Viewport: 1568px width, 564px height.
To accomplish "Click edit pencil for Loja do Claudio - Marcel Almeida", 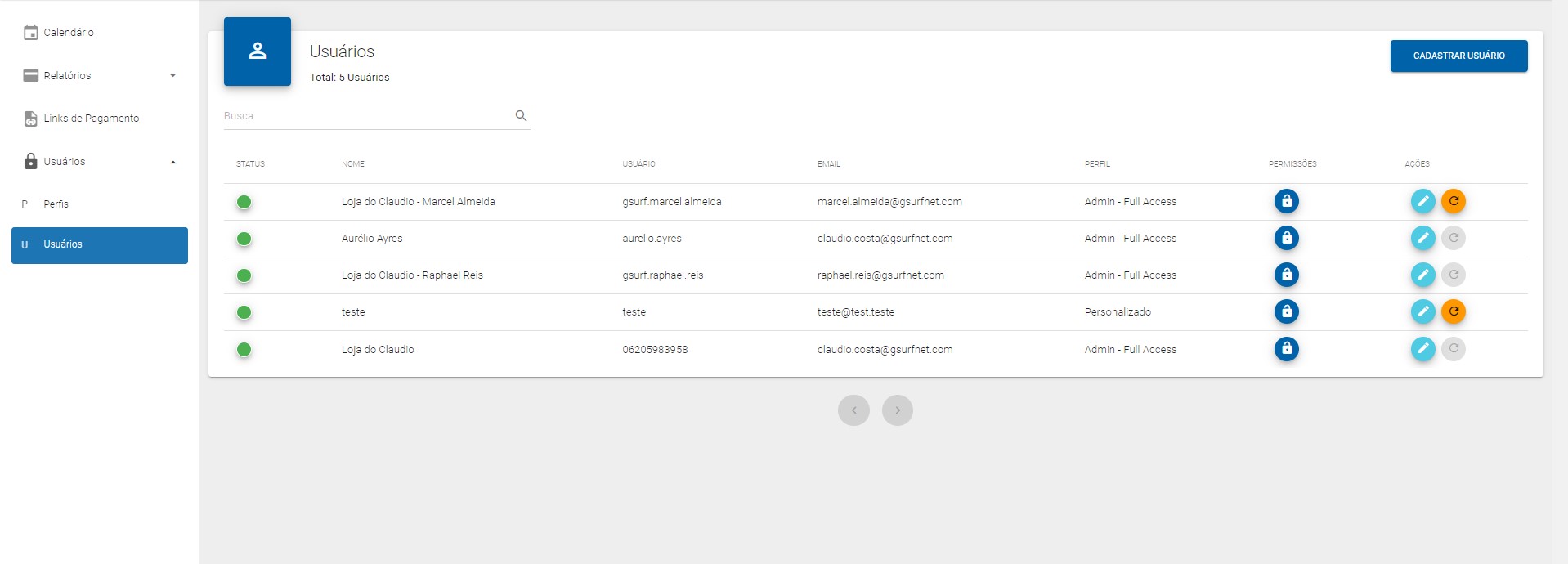I will click(1422, 201).
